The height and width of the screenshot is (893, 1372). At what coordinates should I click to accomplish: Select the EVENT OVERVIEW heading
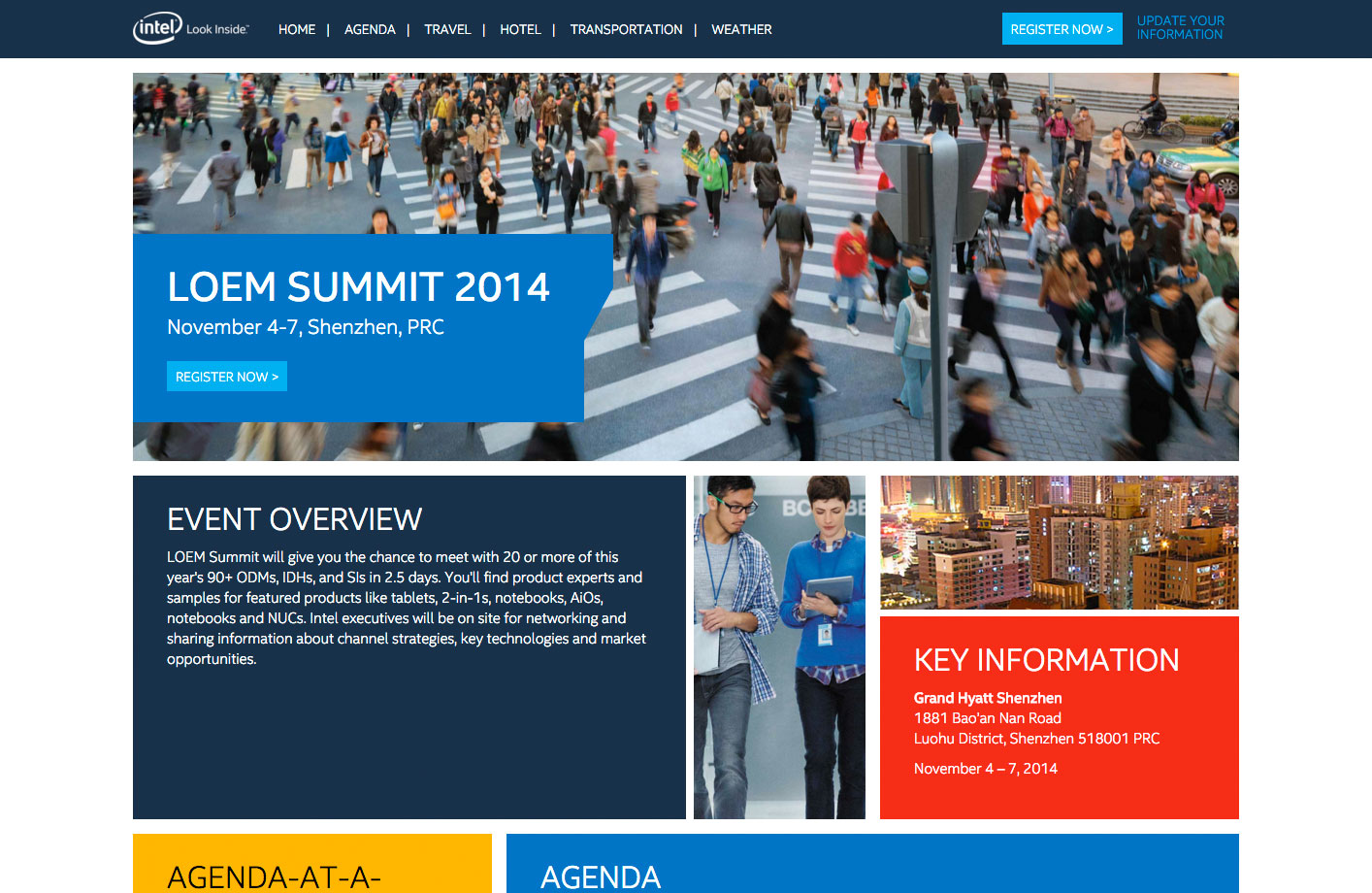click(x=294, y=519)
